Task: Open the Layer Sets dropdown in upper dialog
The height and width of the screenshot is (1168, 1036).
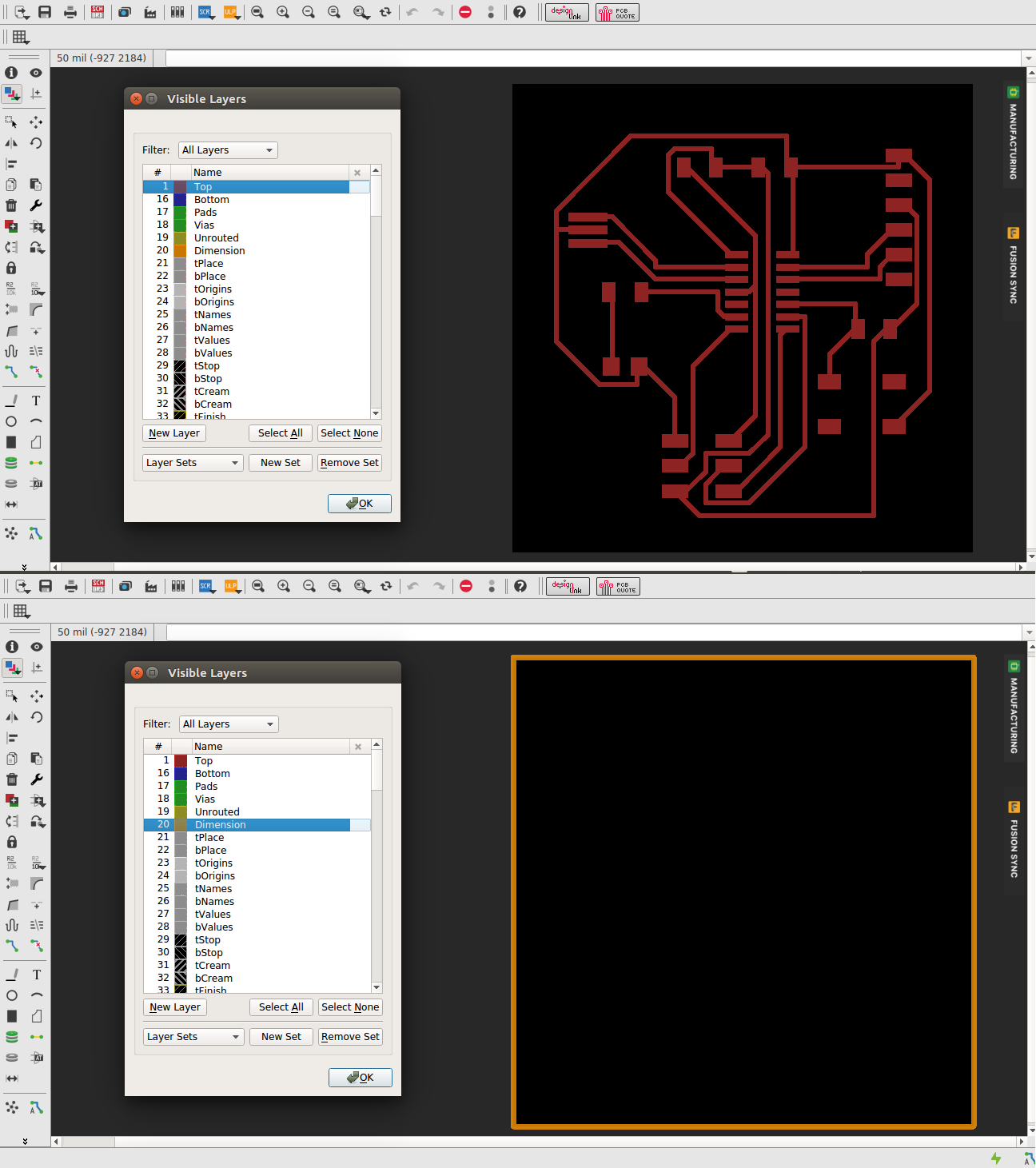Action: coord(193,463)
